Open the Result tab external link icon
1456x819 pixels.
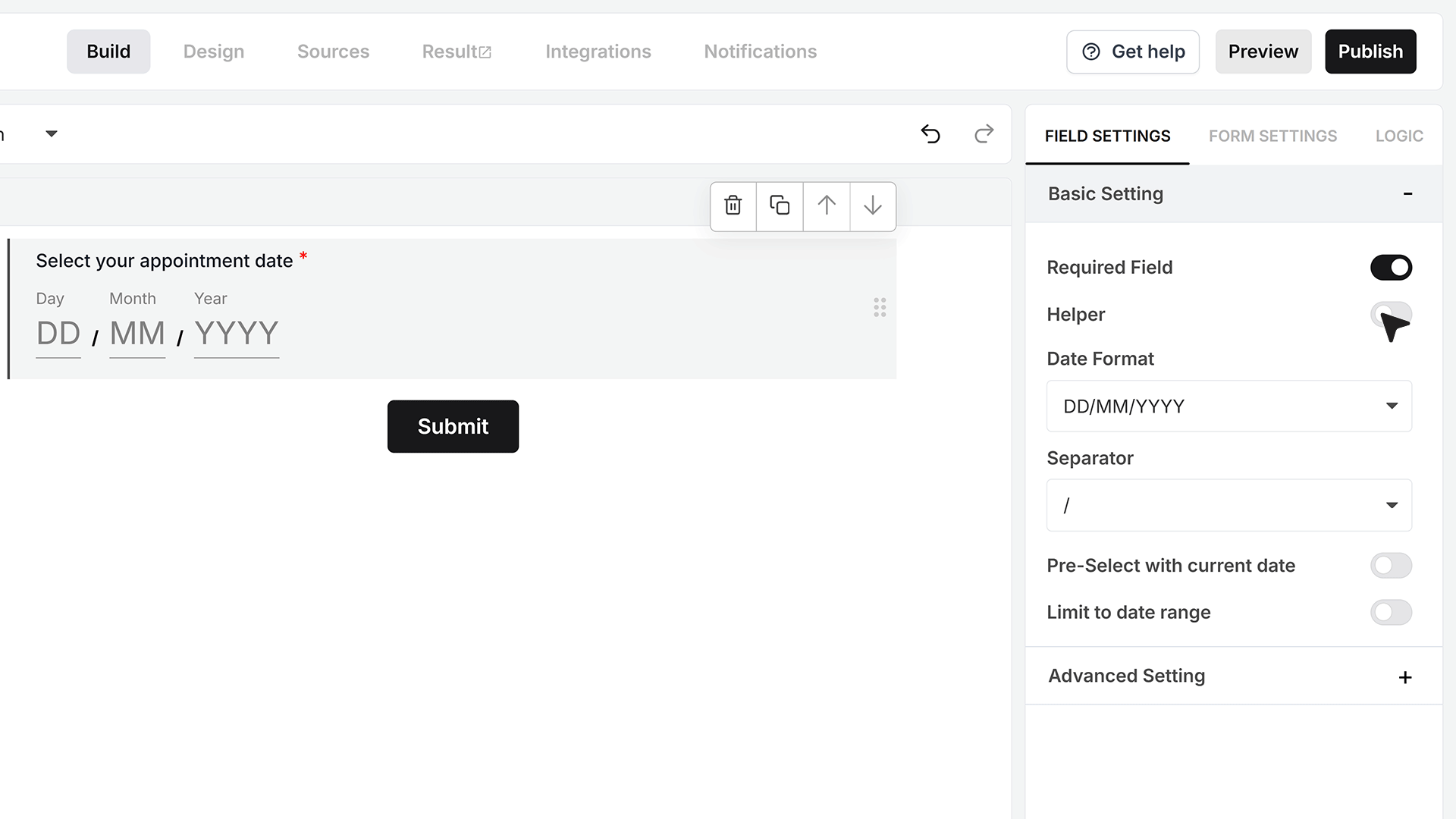click(485, 52)
